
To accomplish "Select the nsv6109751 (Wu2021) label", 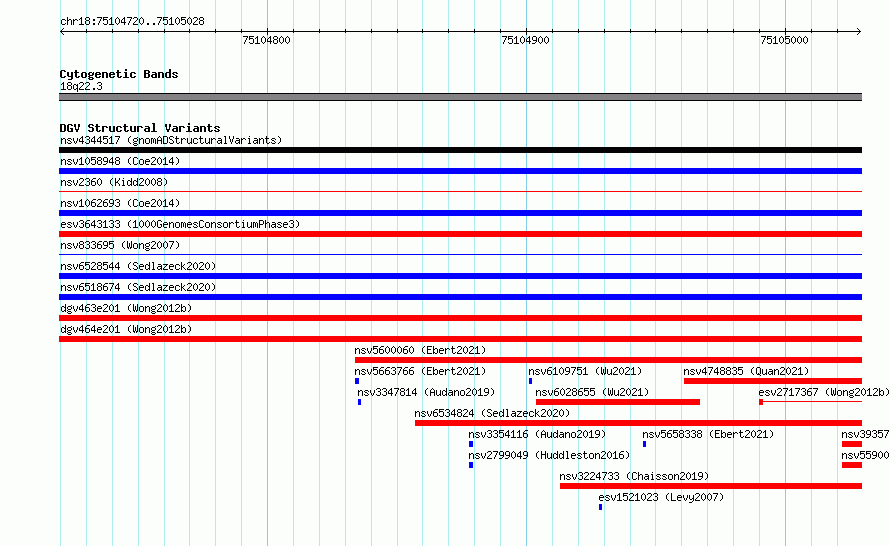I will (x=585, y=371).
